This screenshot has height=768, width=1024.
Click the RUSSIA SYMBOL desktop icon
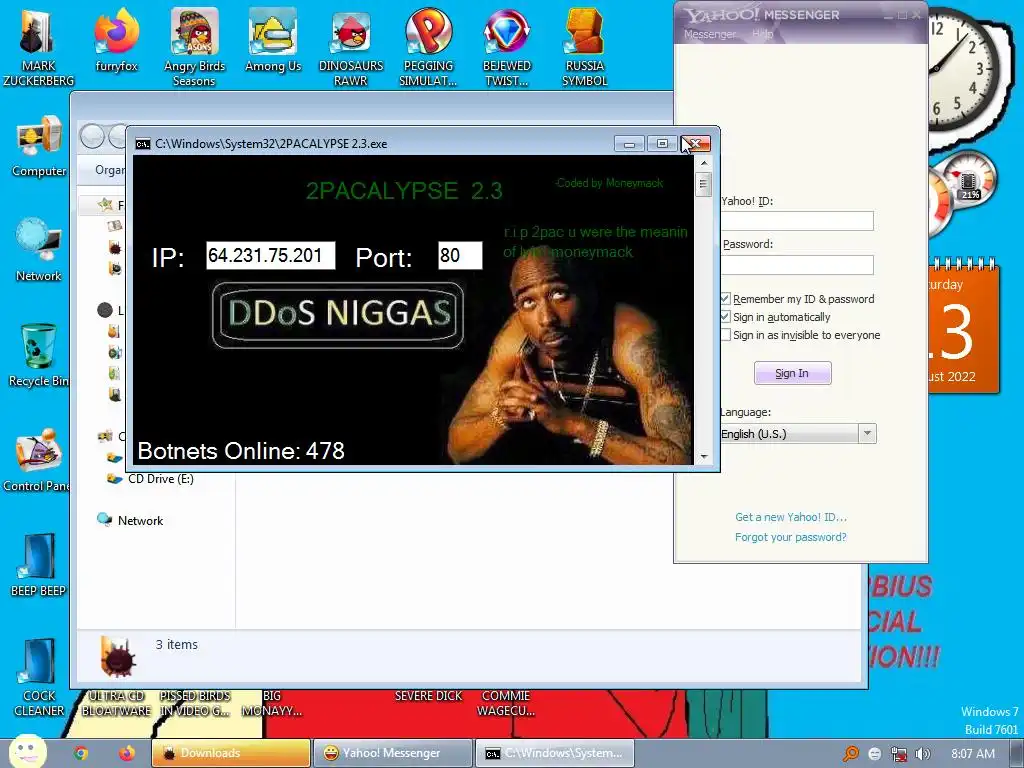pos(584,46)
